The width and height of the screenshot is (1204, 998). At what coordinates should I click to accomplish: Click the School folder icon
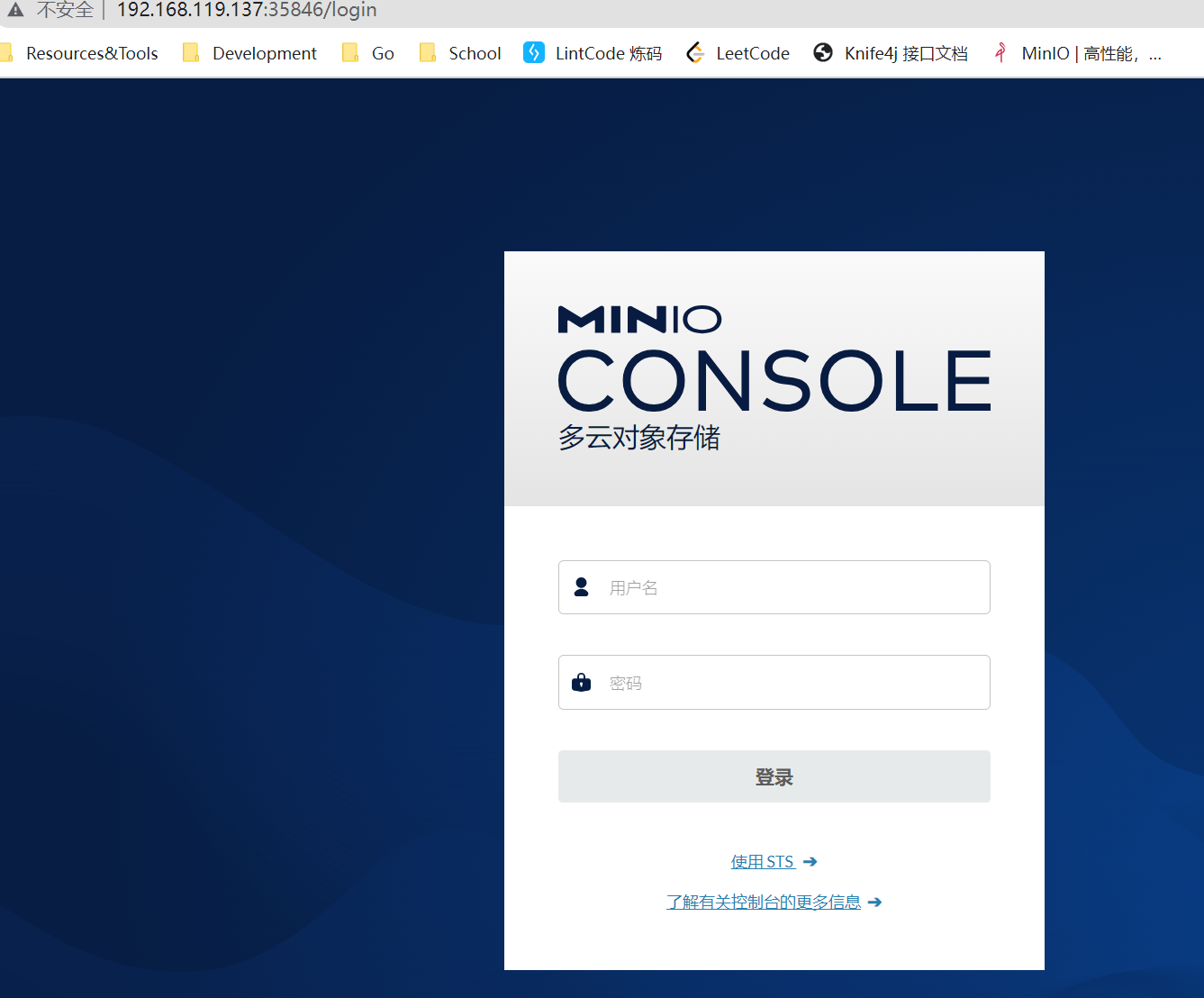click(x=428, y=53)
